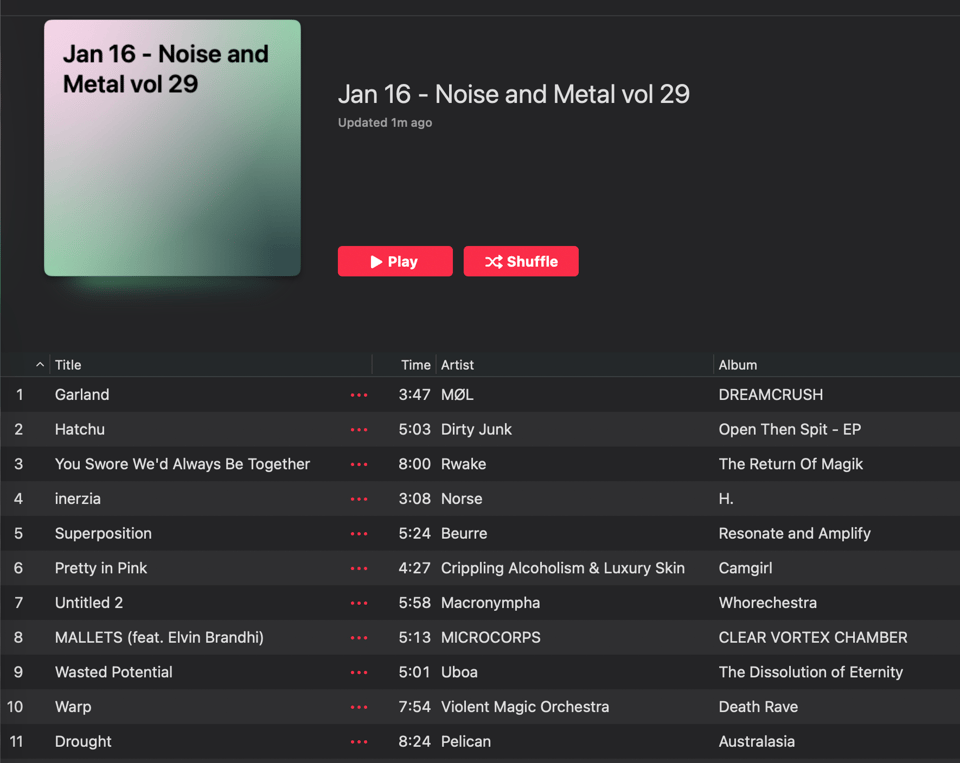Sort tracks by Artist column header
The image size is (960, 763).
pyautogui.click(x=458, y=365)
